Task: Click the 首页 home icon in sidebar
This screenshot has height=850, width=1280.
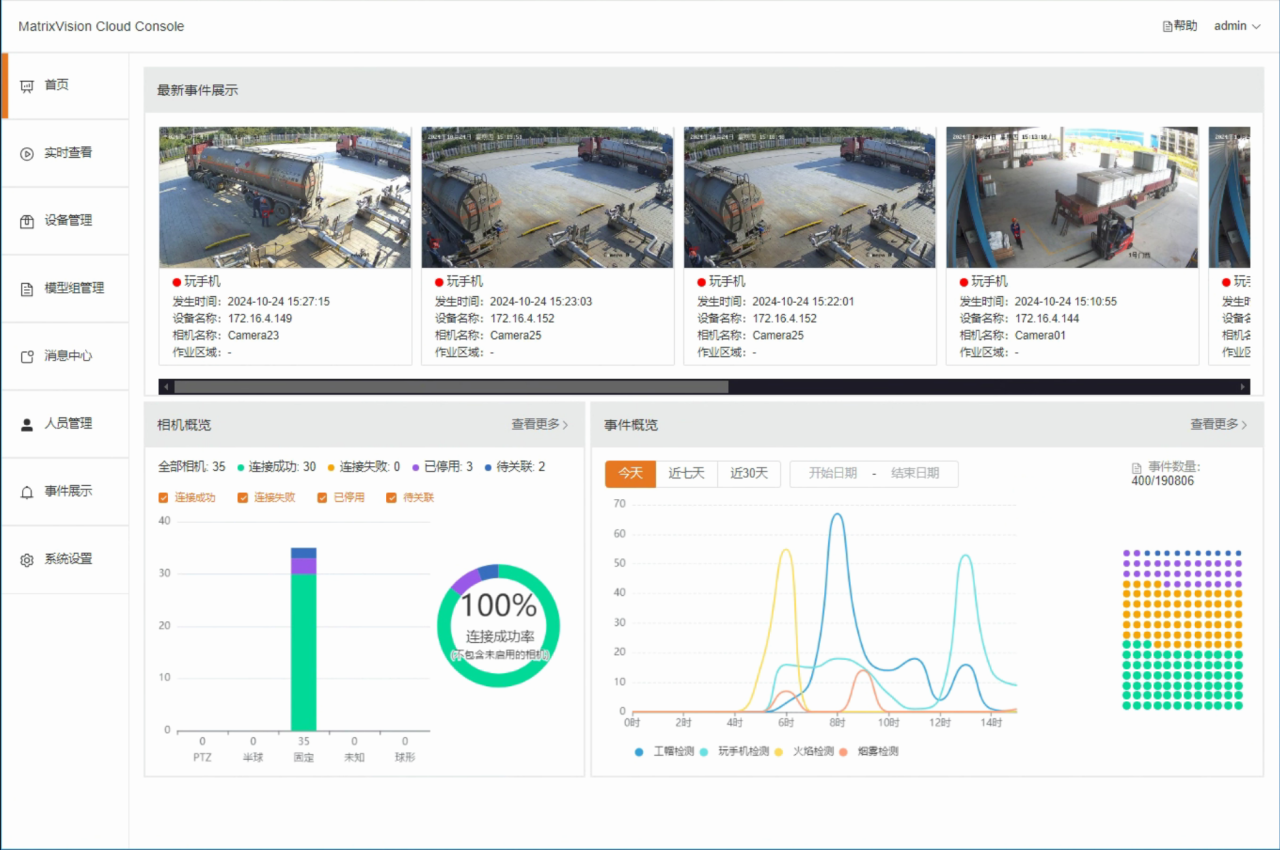Action: [x=27, y=86]
